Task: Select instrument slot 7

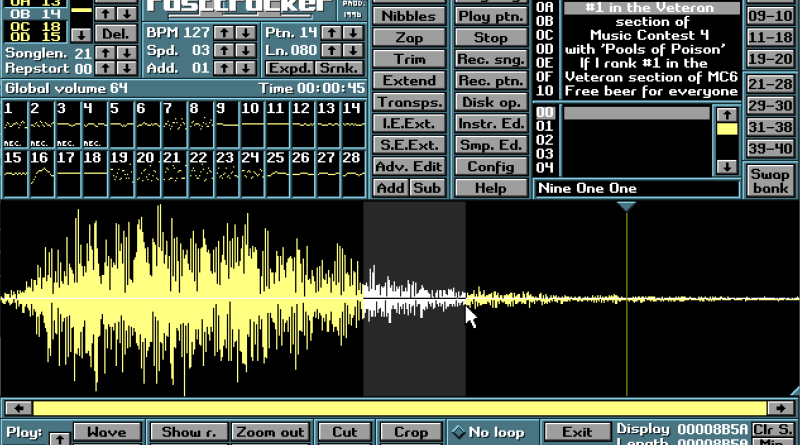Action: pyautogui.click(x=174, y=125)
